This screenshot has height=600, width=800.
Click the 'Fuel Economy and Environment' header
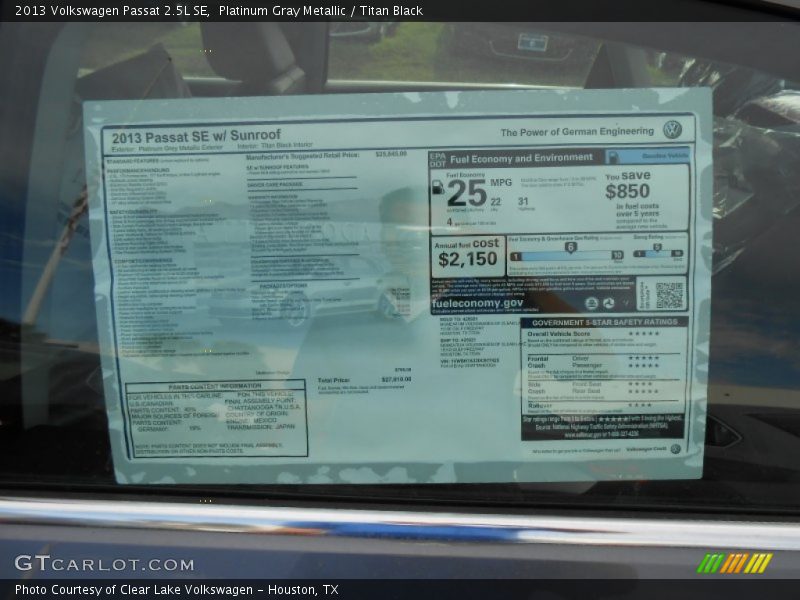(521, 159)
